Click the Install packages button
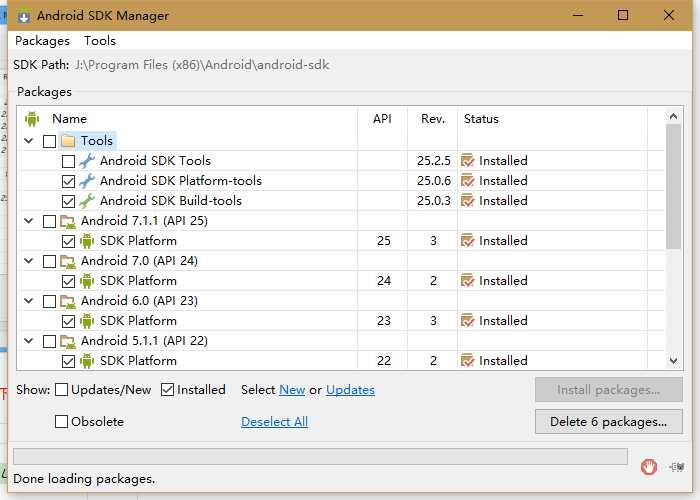 pos(608,390)
